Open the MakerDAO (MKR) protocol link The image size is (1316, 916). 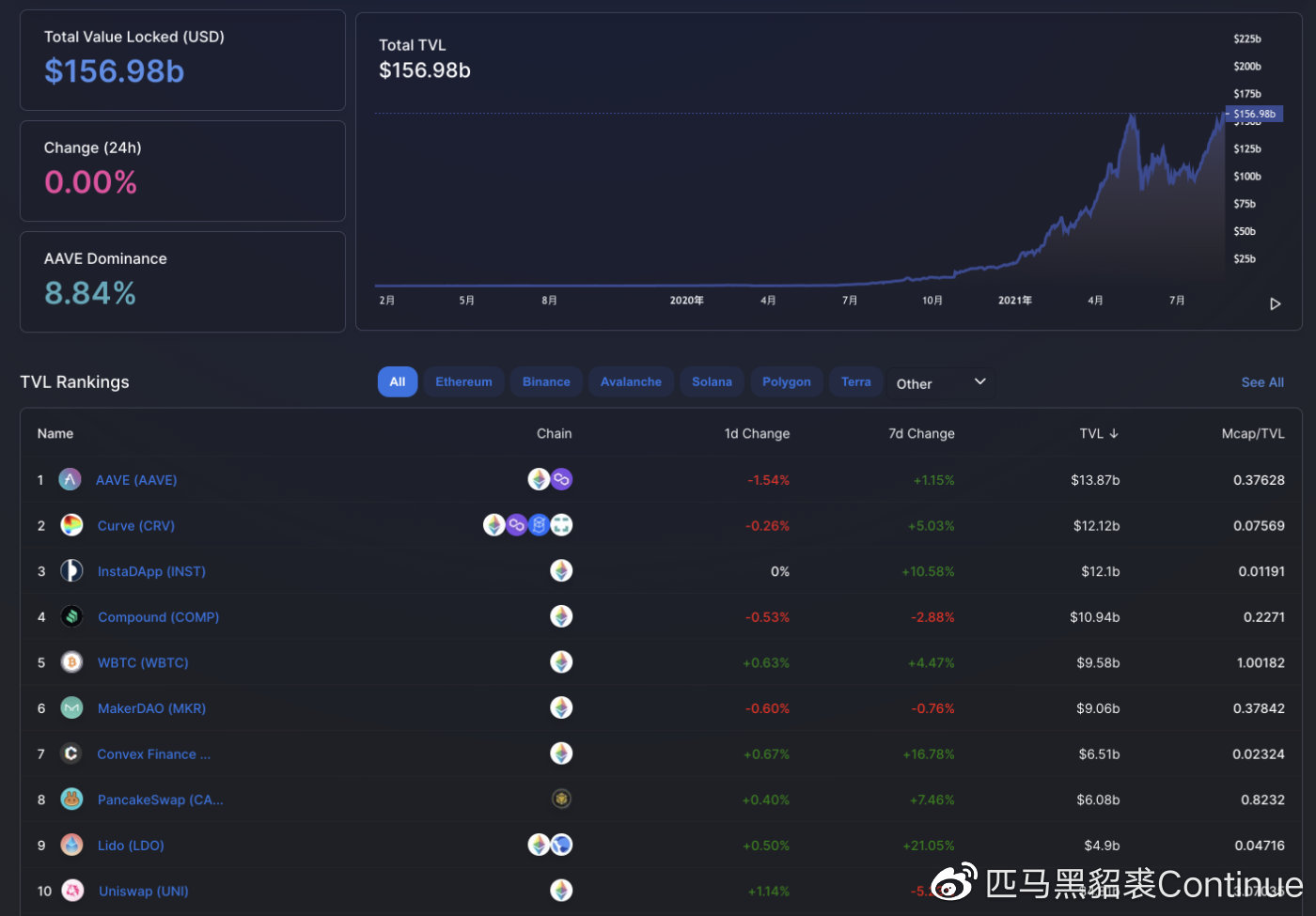[x=151, y=708]
